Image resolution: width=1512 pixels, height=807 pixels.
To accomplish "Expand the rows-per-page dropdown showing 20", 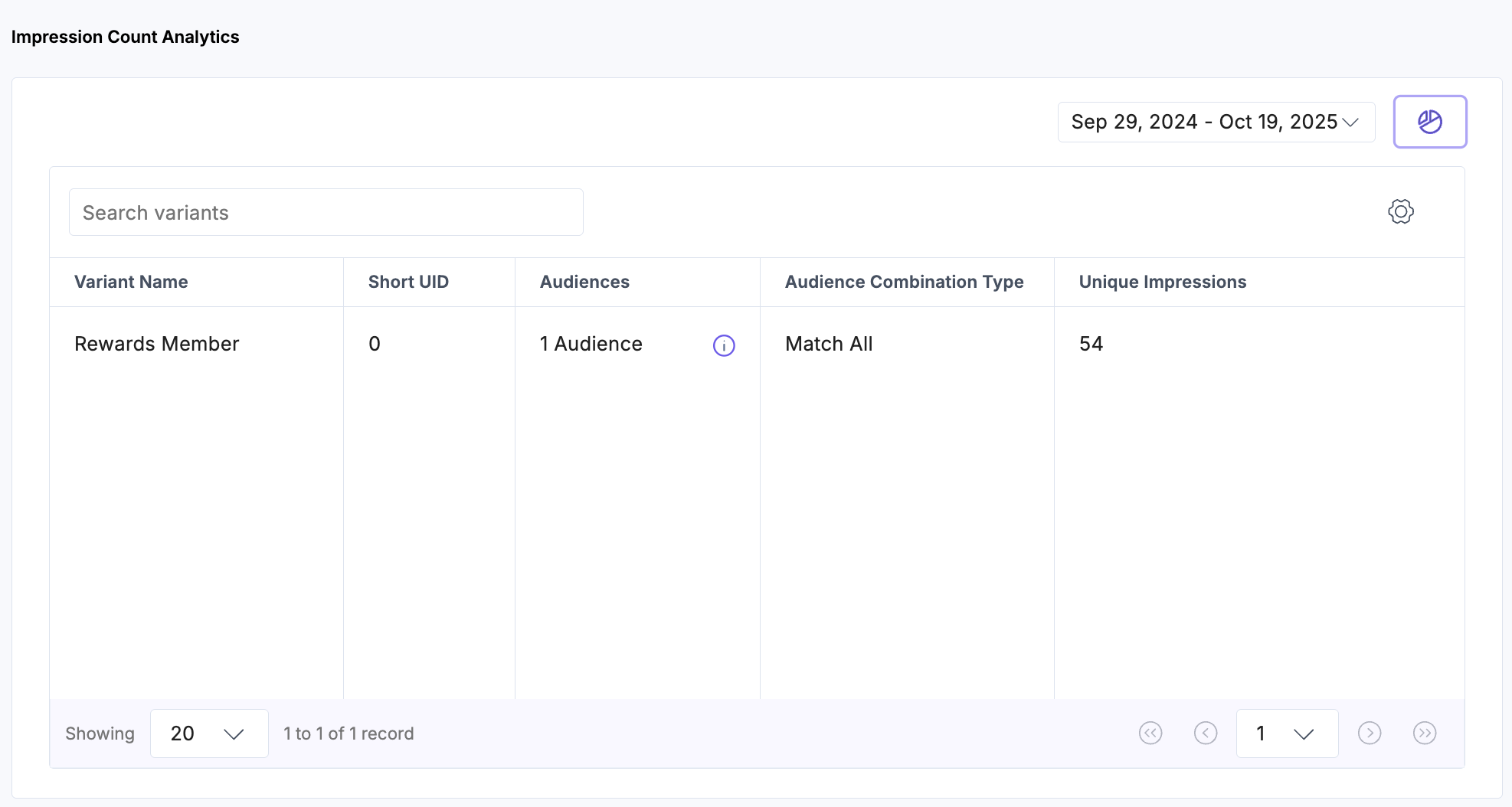I will pos(209,733).
